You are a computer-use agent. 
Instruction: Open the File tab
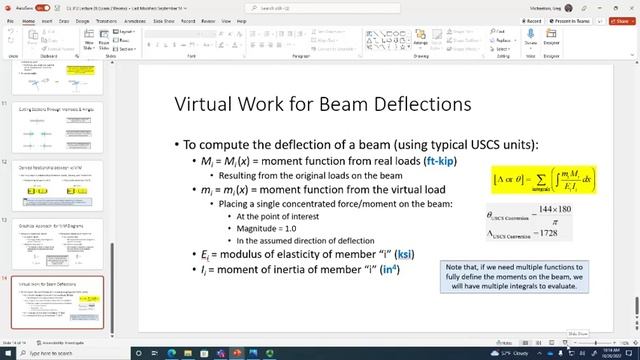click(x=10, y=21)
